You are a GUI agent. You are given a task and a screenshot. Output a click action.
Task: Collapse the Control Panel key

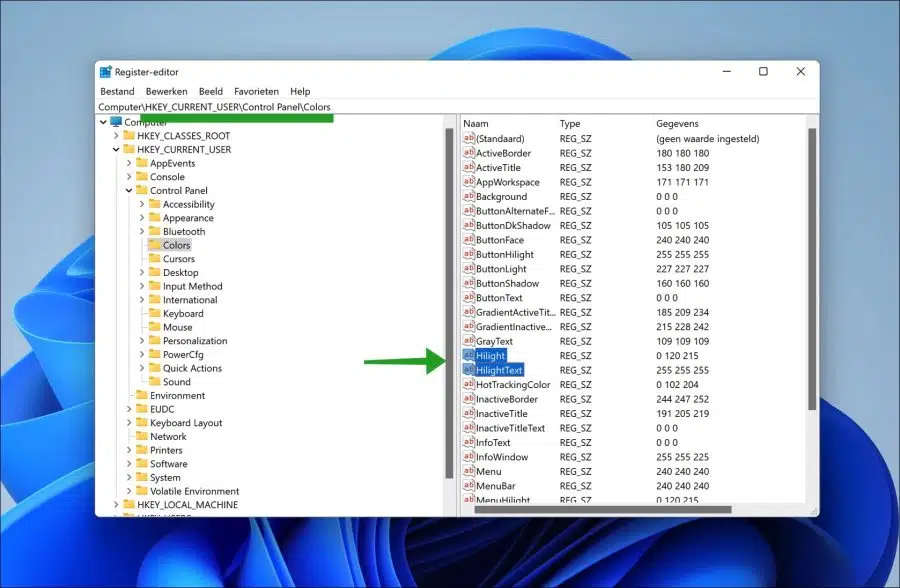[x=129, y=190]
